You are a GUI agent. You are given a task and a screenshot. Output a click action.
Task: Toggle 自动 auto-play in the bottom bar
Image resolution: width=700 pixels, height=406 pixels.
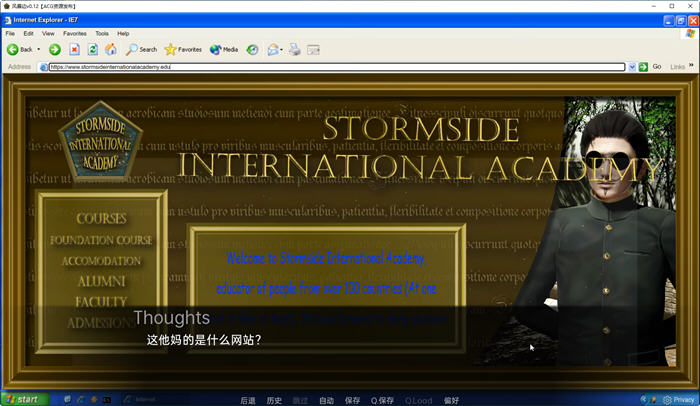coord(326,400)
